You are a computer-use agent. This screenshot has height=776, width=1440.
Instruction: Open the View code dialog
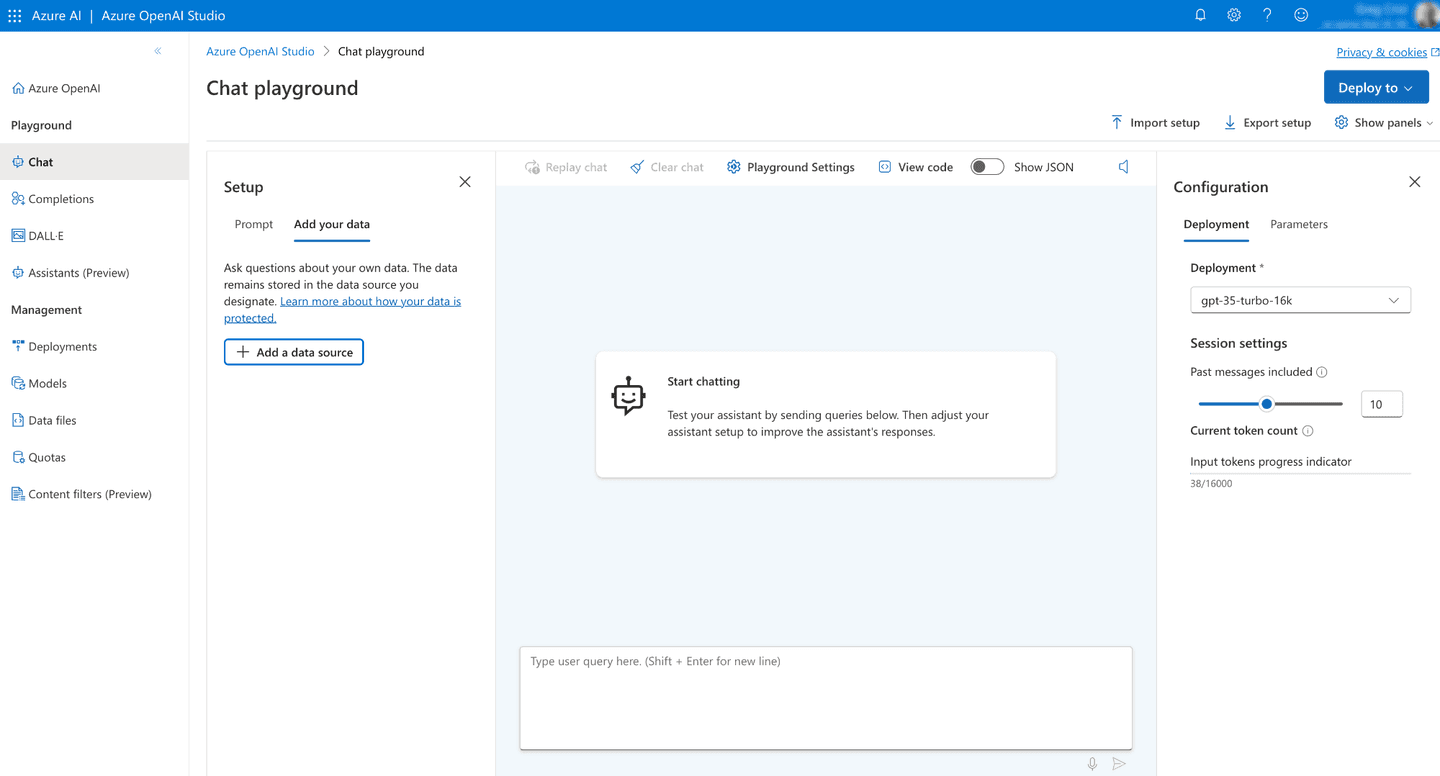click(915, 167)
